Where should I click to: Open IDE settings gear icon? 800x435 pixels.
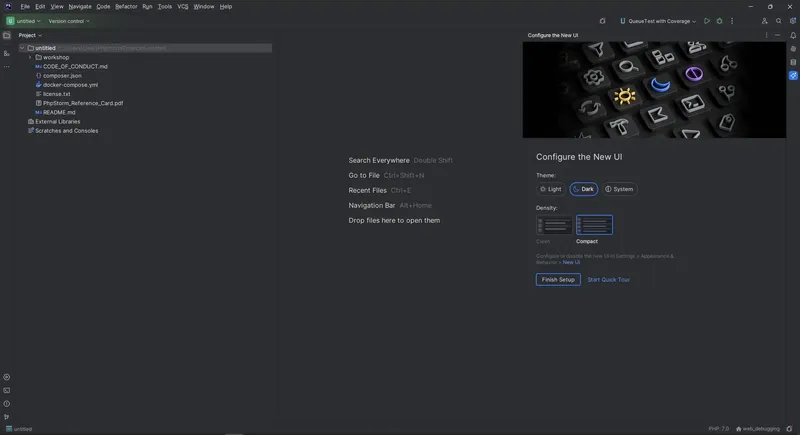pos(792,21)
